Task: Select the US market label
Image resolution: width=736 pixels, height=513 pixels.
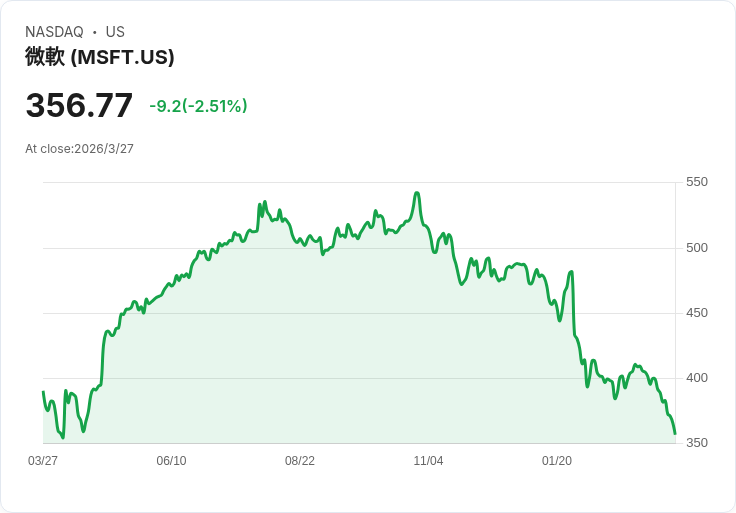Action: pos(115,32)
